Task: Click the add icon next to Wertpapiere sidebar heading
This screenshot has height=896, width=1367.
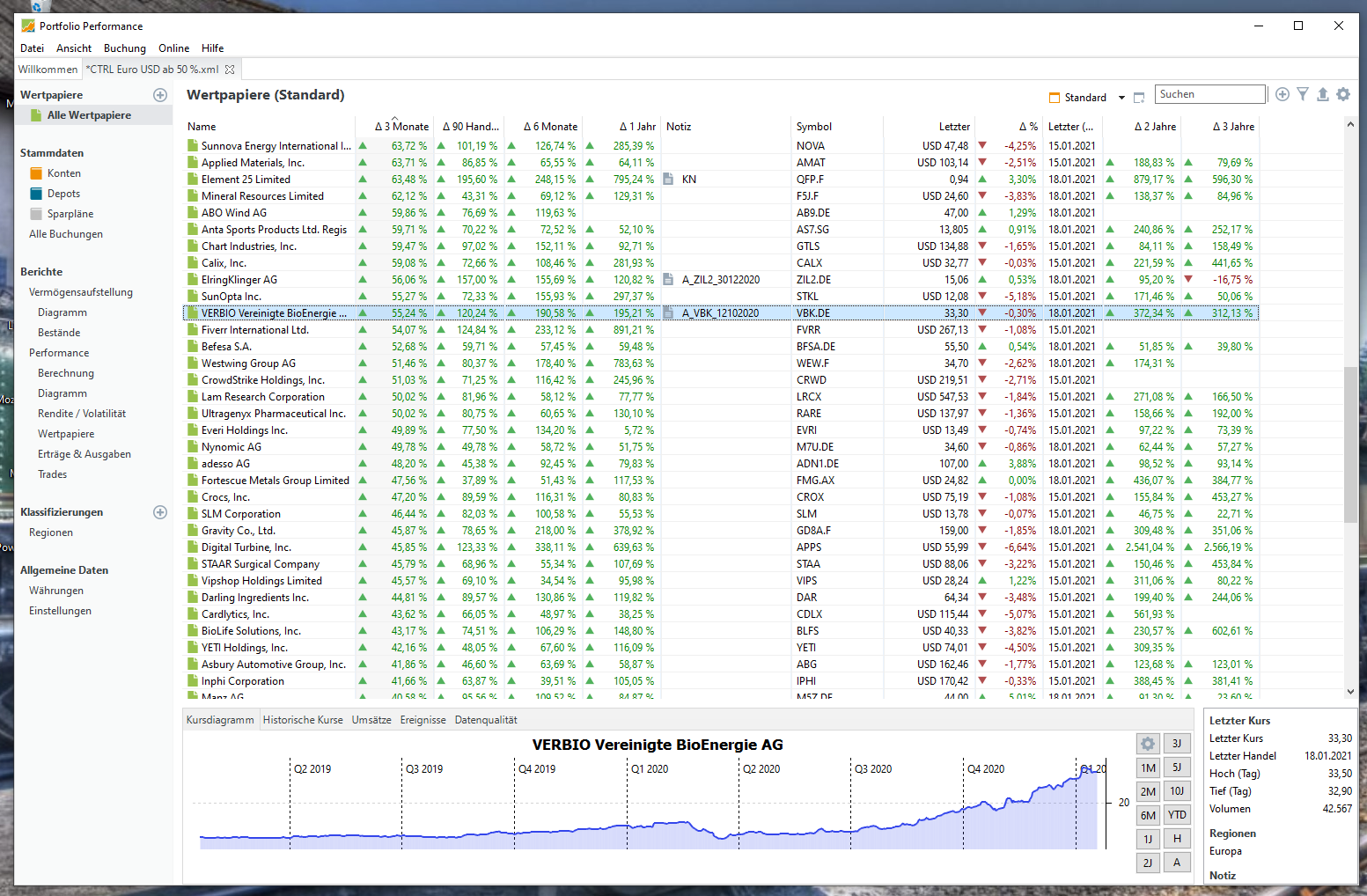Action: [160, 95]
